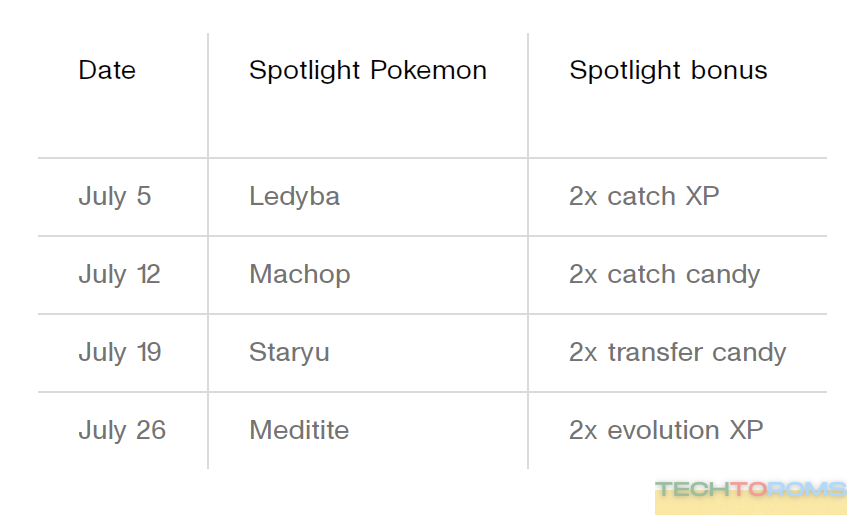
Task: Click the 2x catch XP cell
Action: point(643,196)
